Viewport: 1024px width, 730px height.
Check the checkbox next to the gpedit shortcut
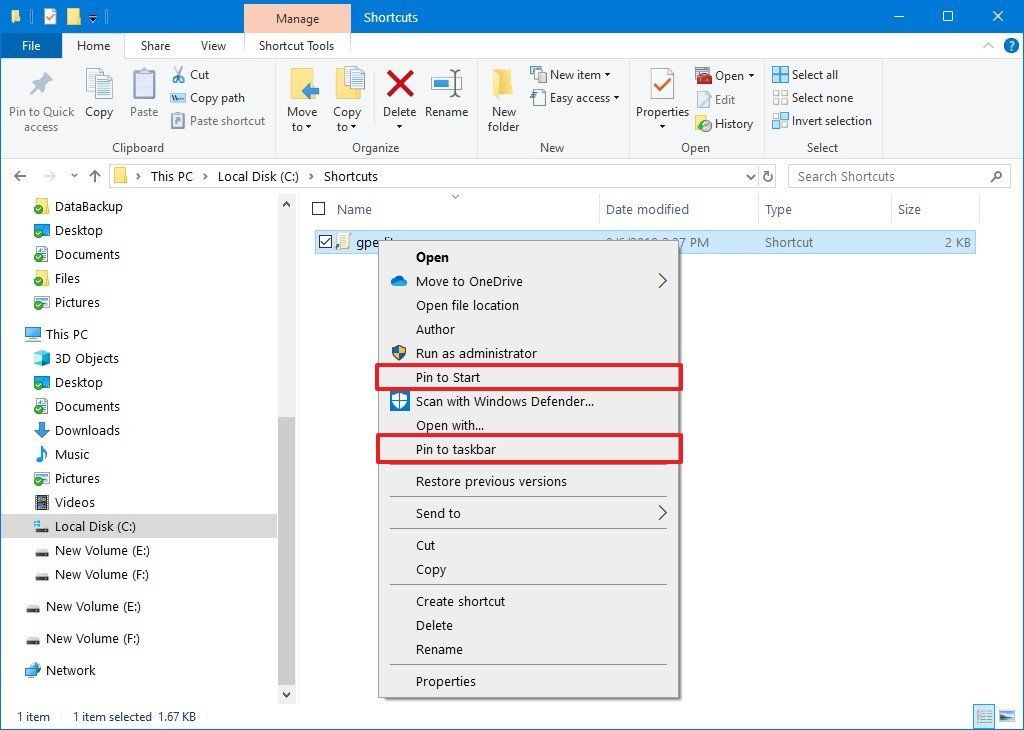(x=325, y=241)
